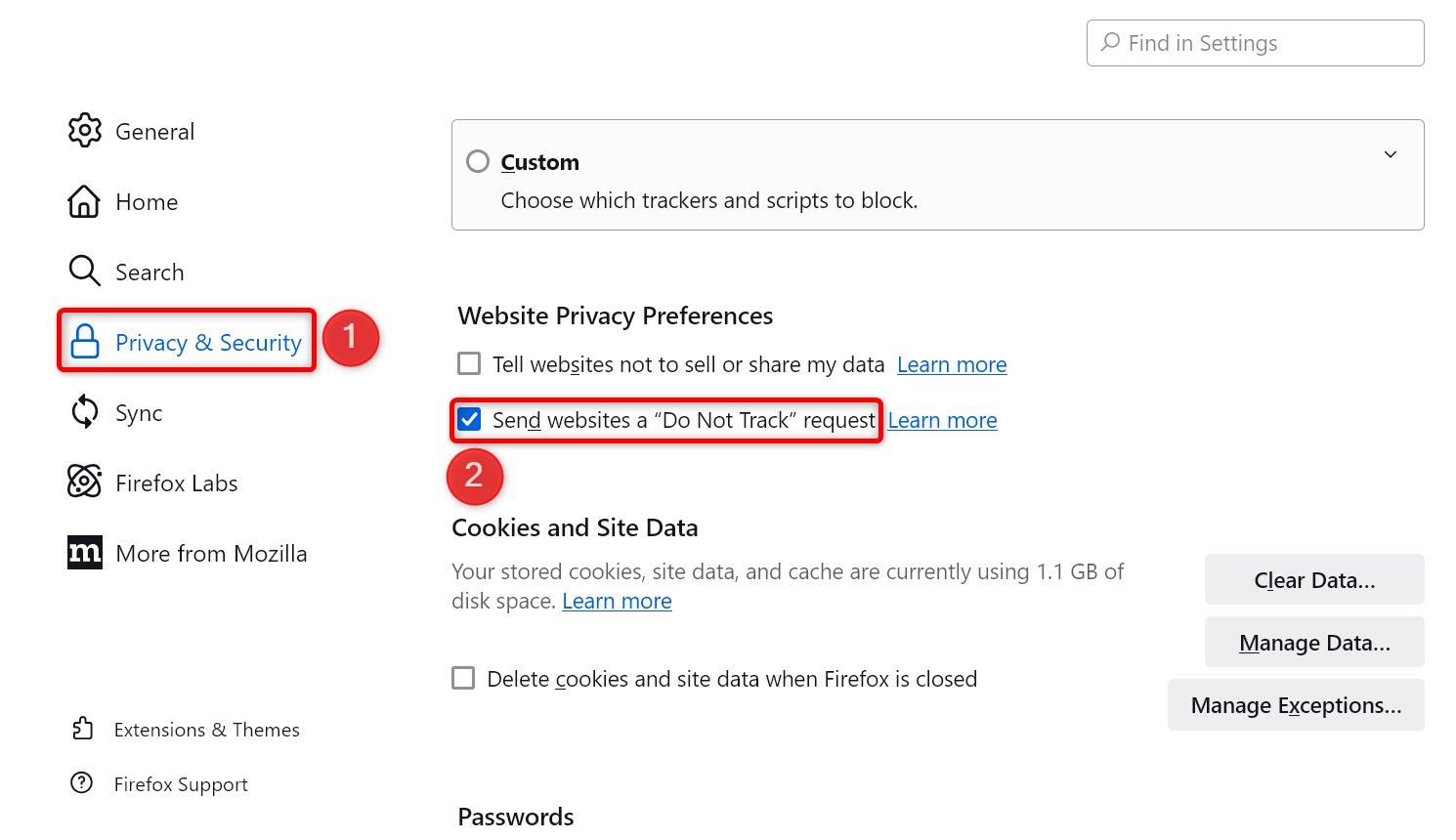Enable 'Tell websites not to sell or share my data'

469,362
